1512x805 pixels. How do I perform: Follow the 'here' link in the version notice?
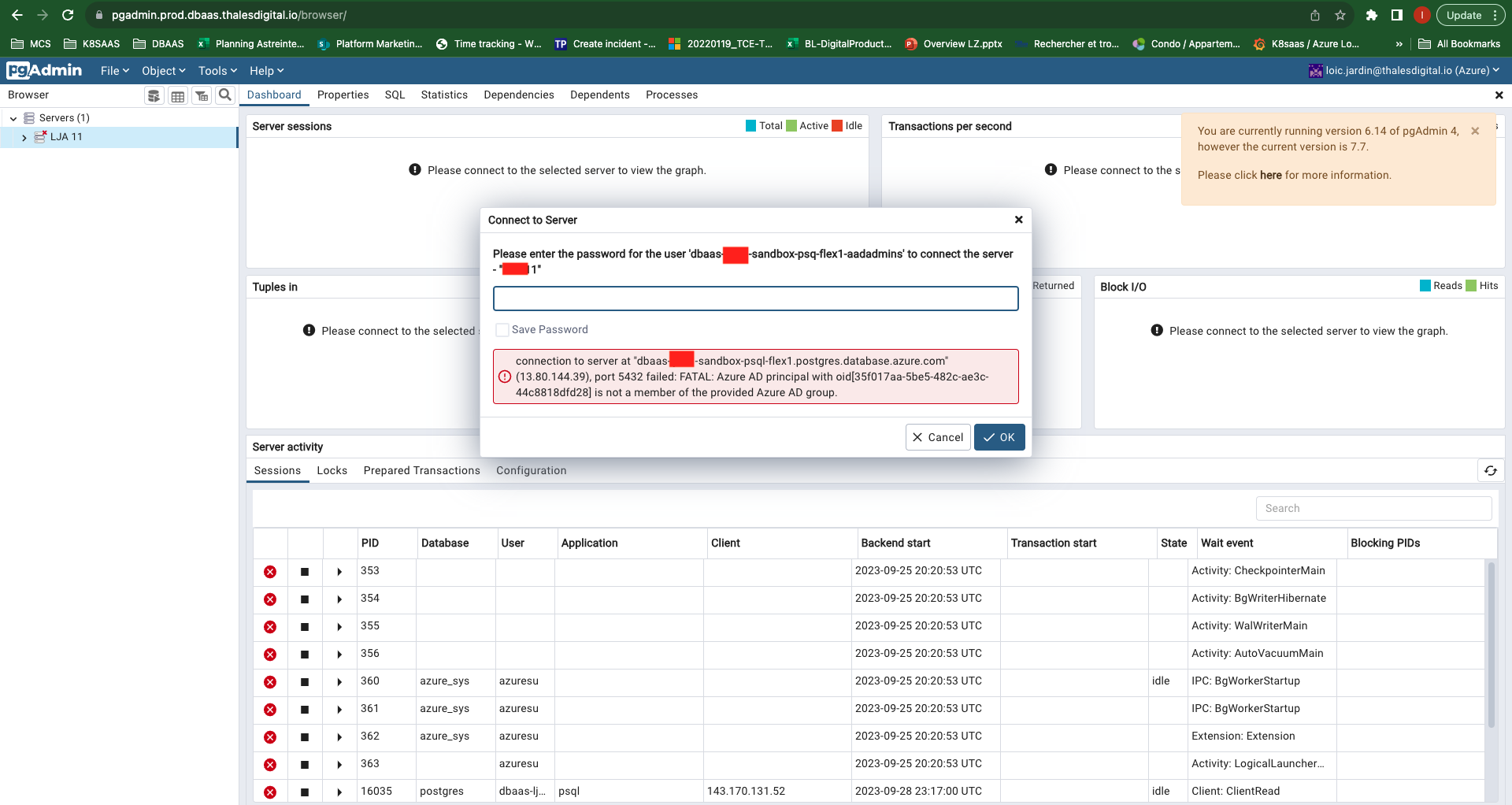coord(1271,175)
